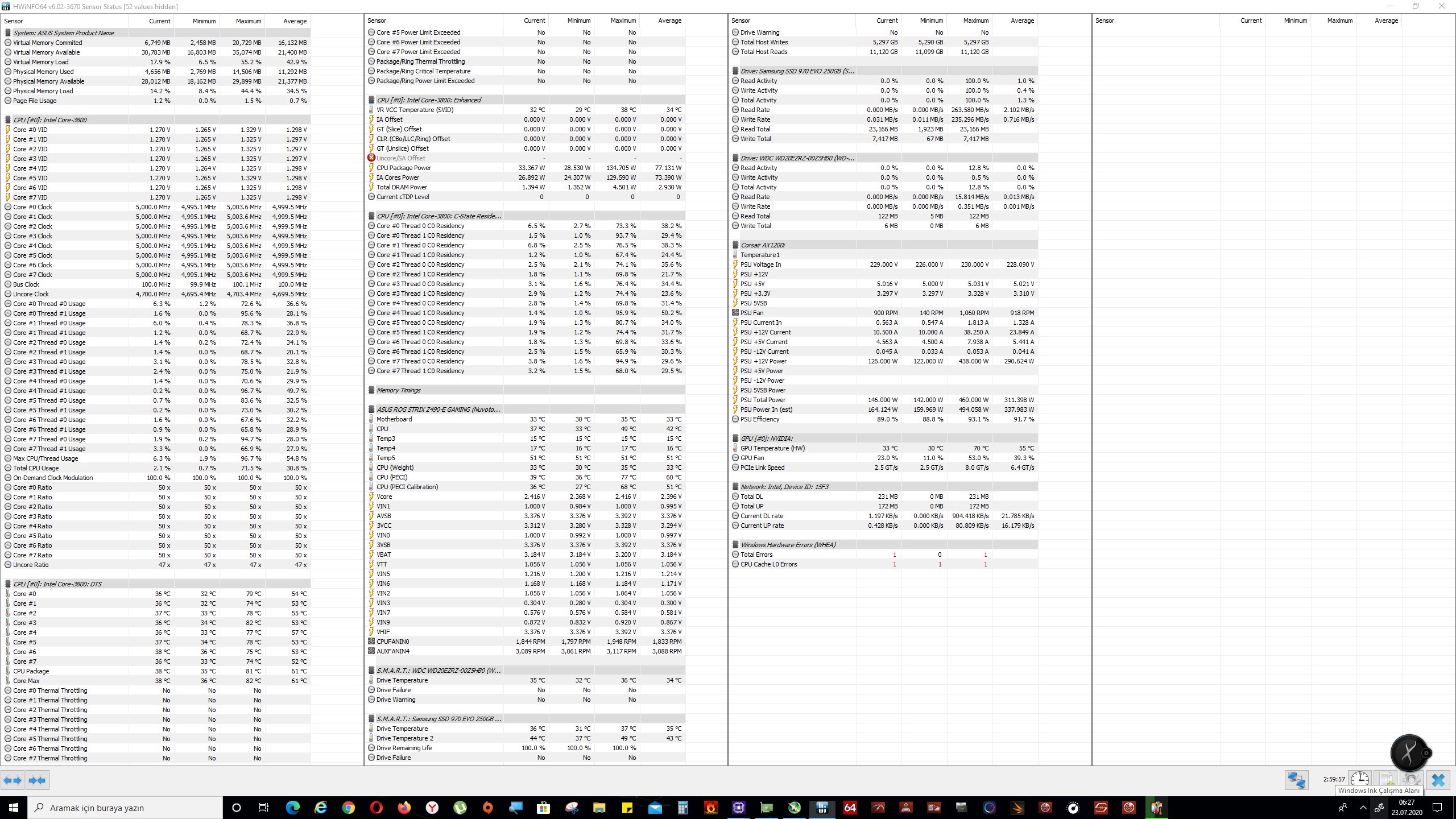Image resolution: width=1456 pixels, height=819 pixels.
Task: Select the 'PSU Total Power' row
Action: click(x=883, y=400)
